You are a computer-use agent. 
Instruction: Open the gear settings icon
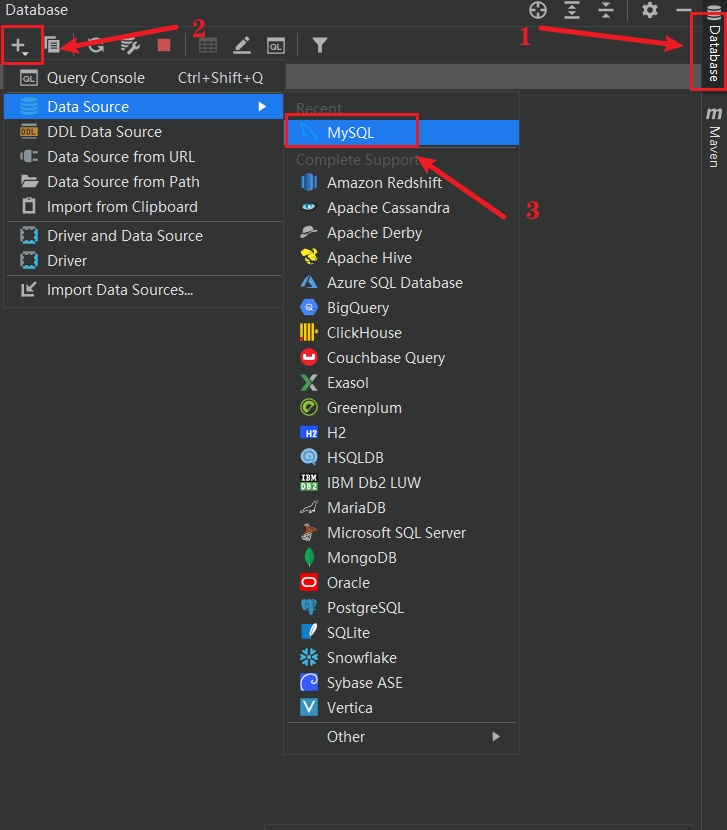click(x=650, y=10)
